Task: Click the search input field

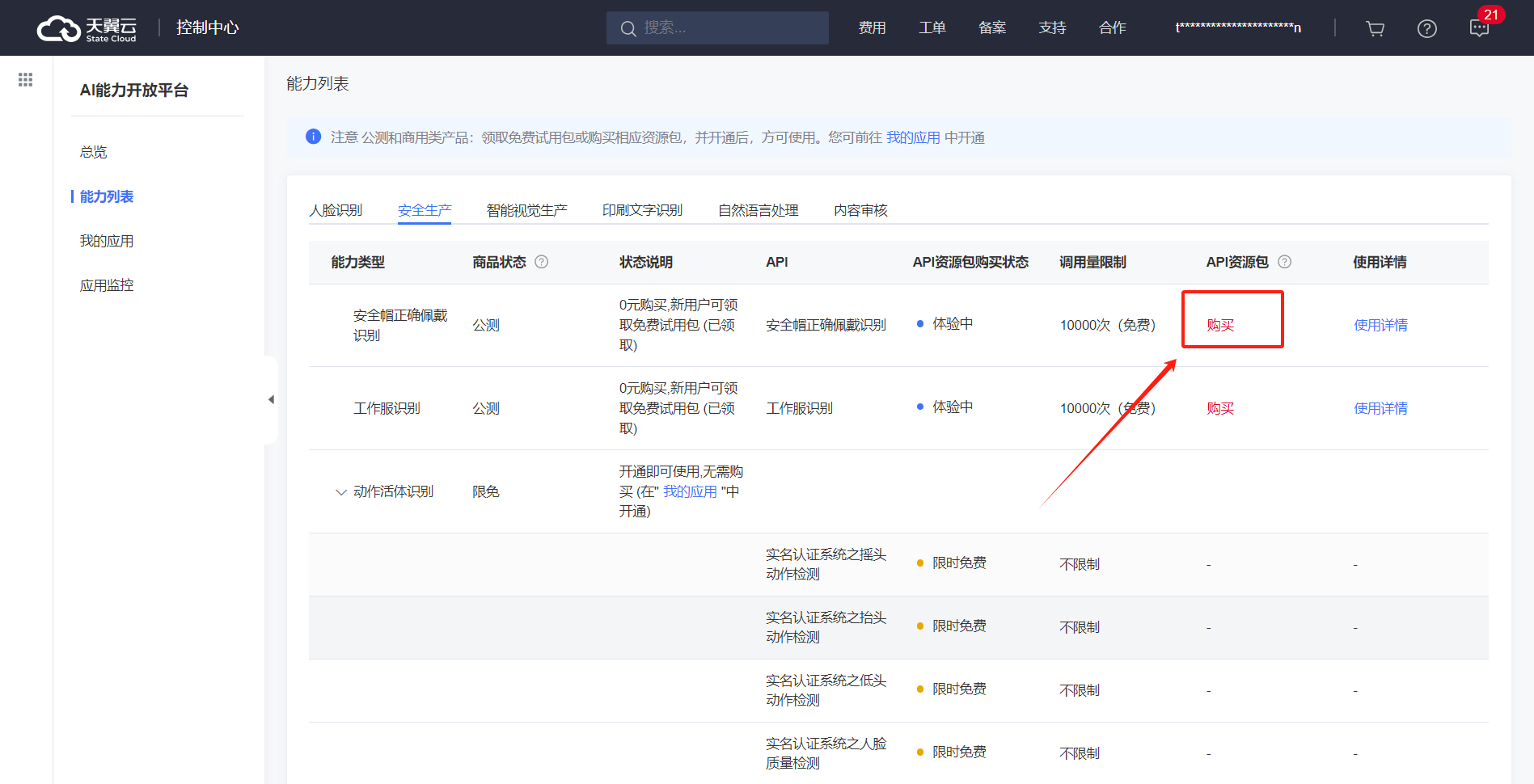Action: point(717,27)
